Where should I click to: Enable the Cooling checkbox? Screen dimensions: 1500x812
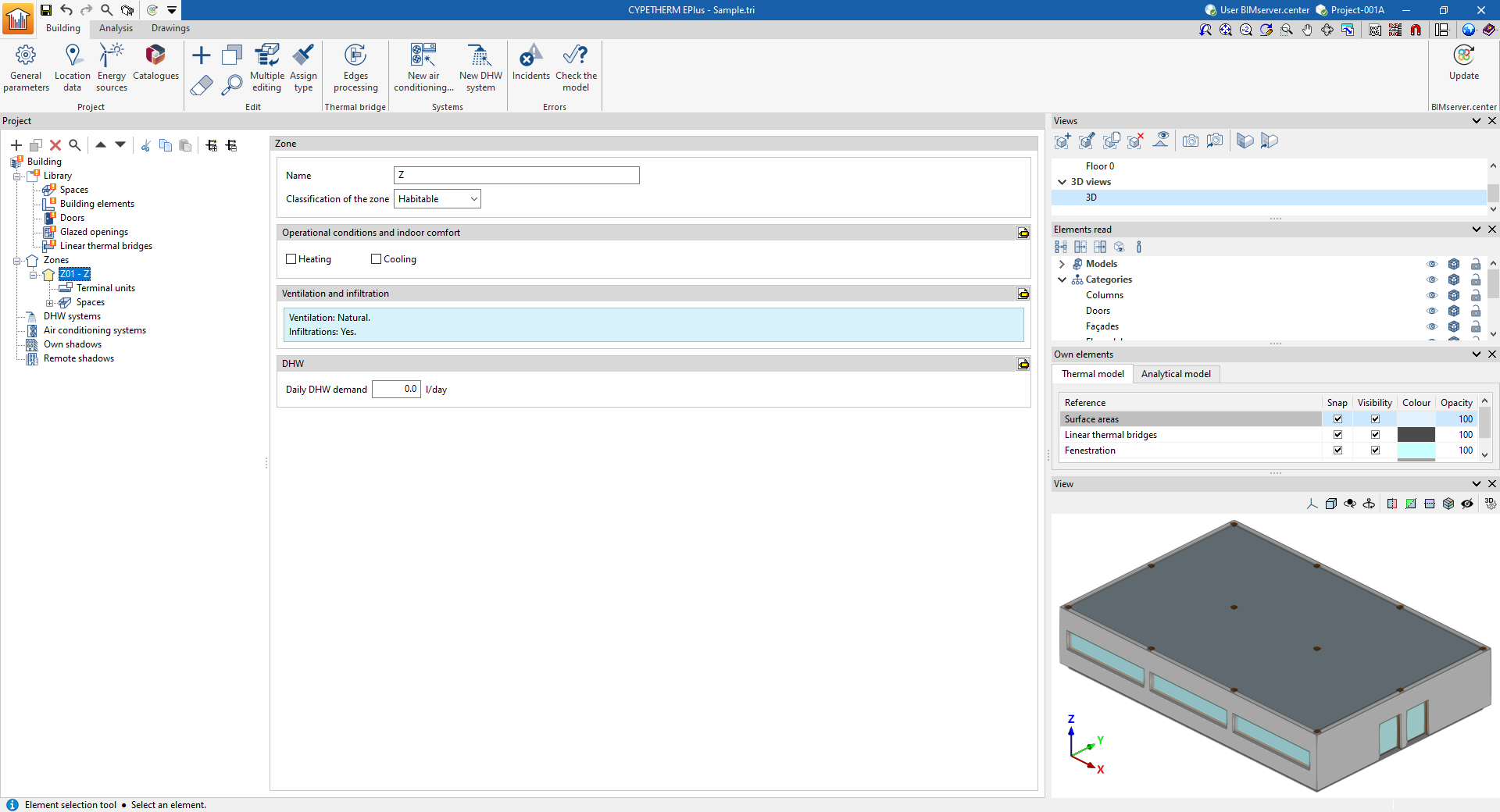pyautogui.click(x=377, y=259)
